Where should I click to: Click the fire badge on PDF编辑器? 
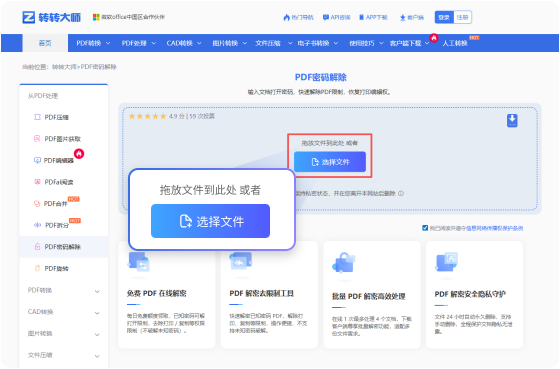[x=79, y=154]
